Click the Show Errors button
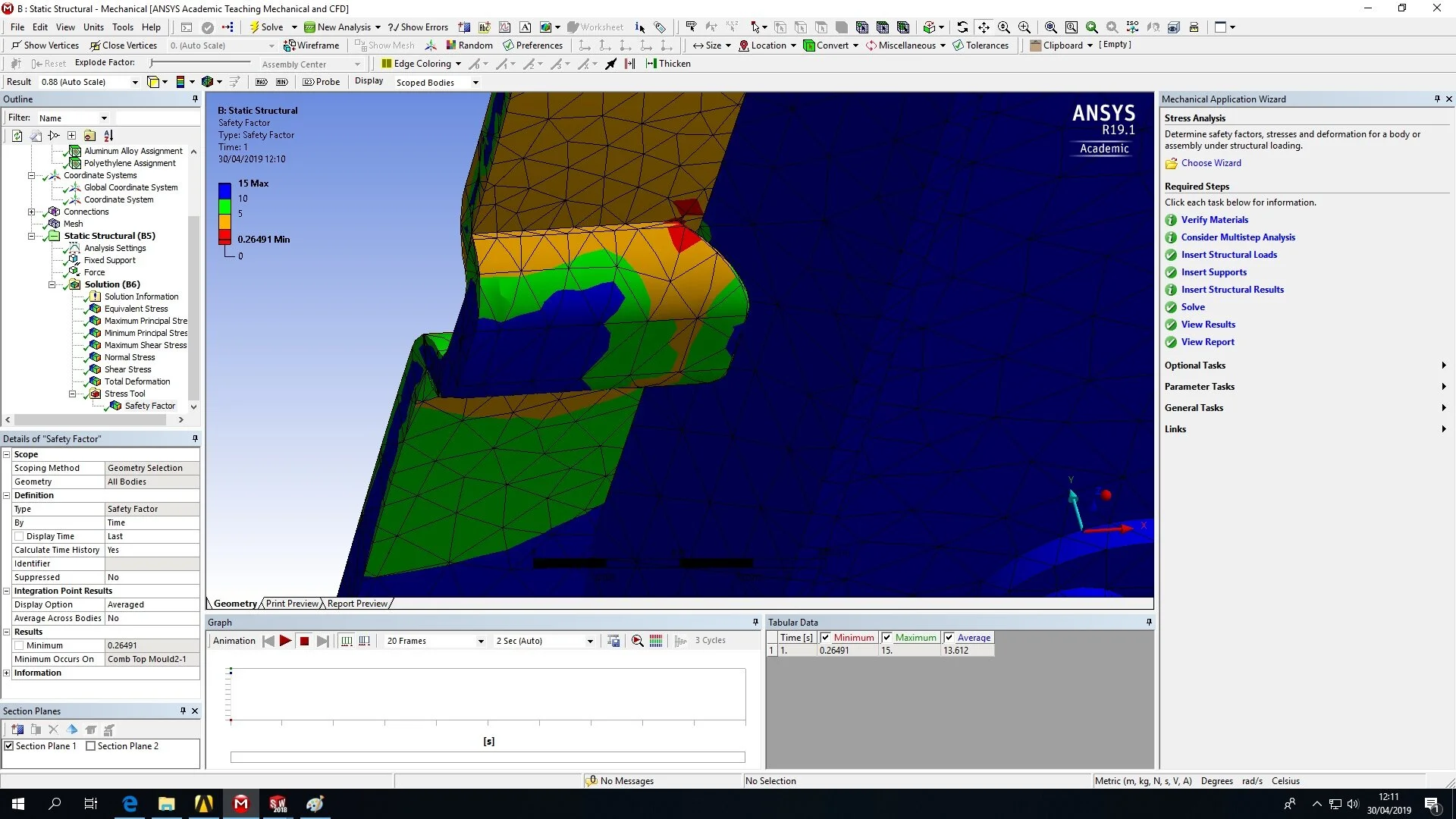Viewport: 1456px width, 819px height. coord(418,27)
